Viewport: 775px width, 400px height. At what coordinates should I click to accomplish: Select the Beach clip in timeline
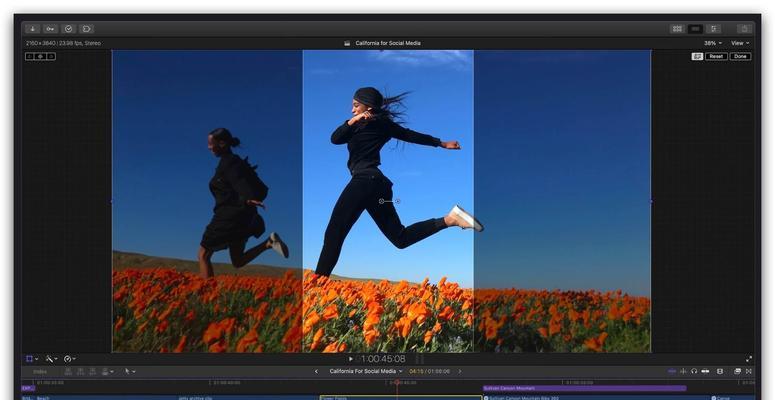coord(105,398)
